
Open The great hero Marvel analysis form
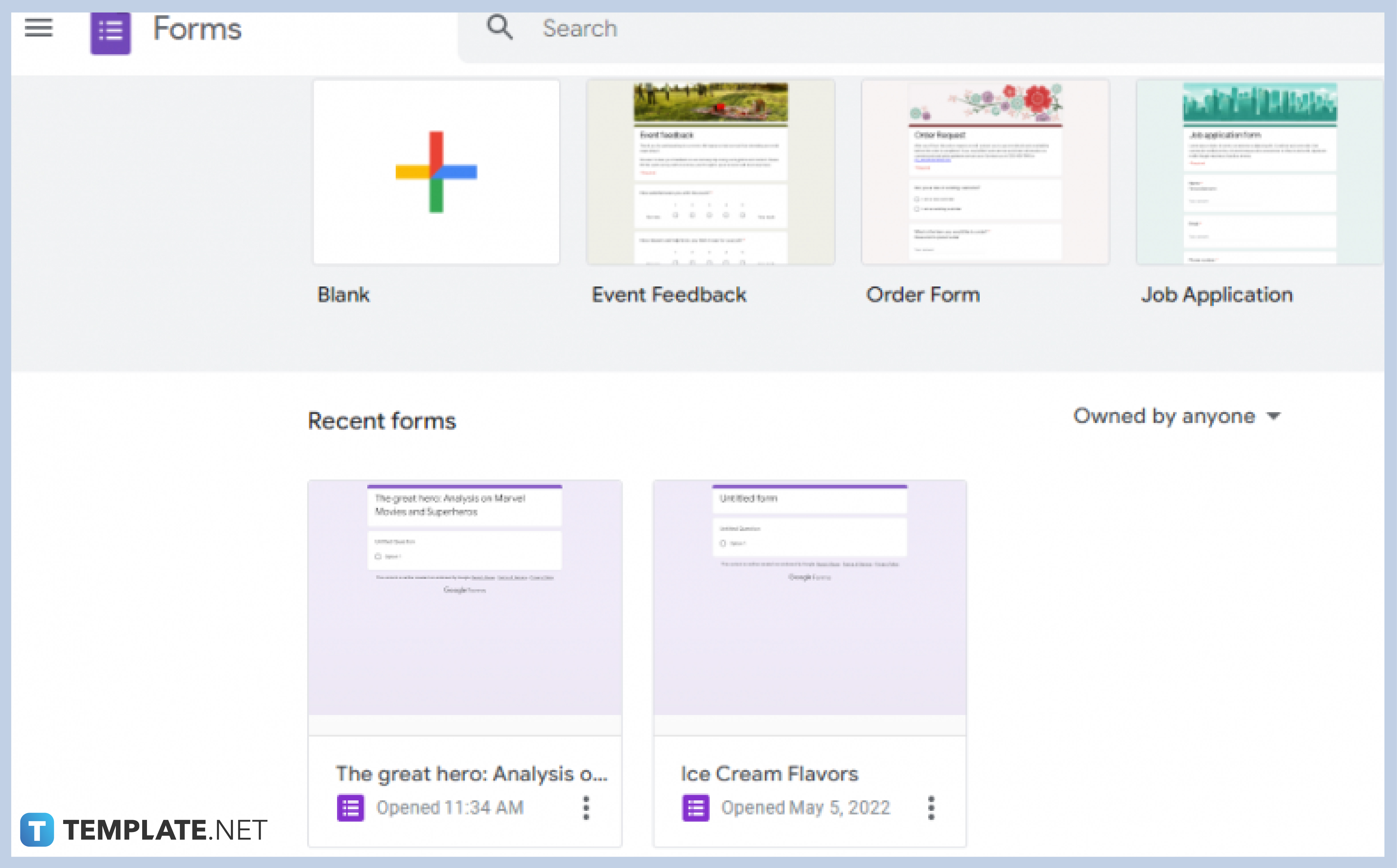[464, 603]
